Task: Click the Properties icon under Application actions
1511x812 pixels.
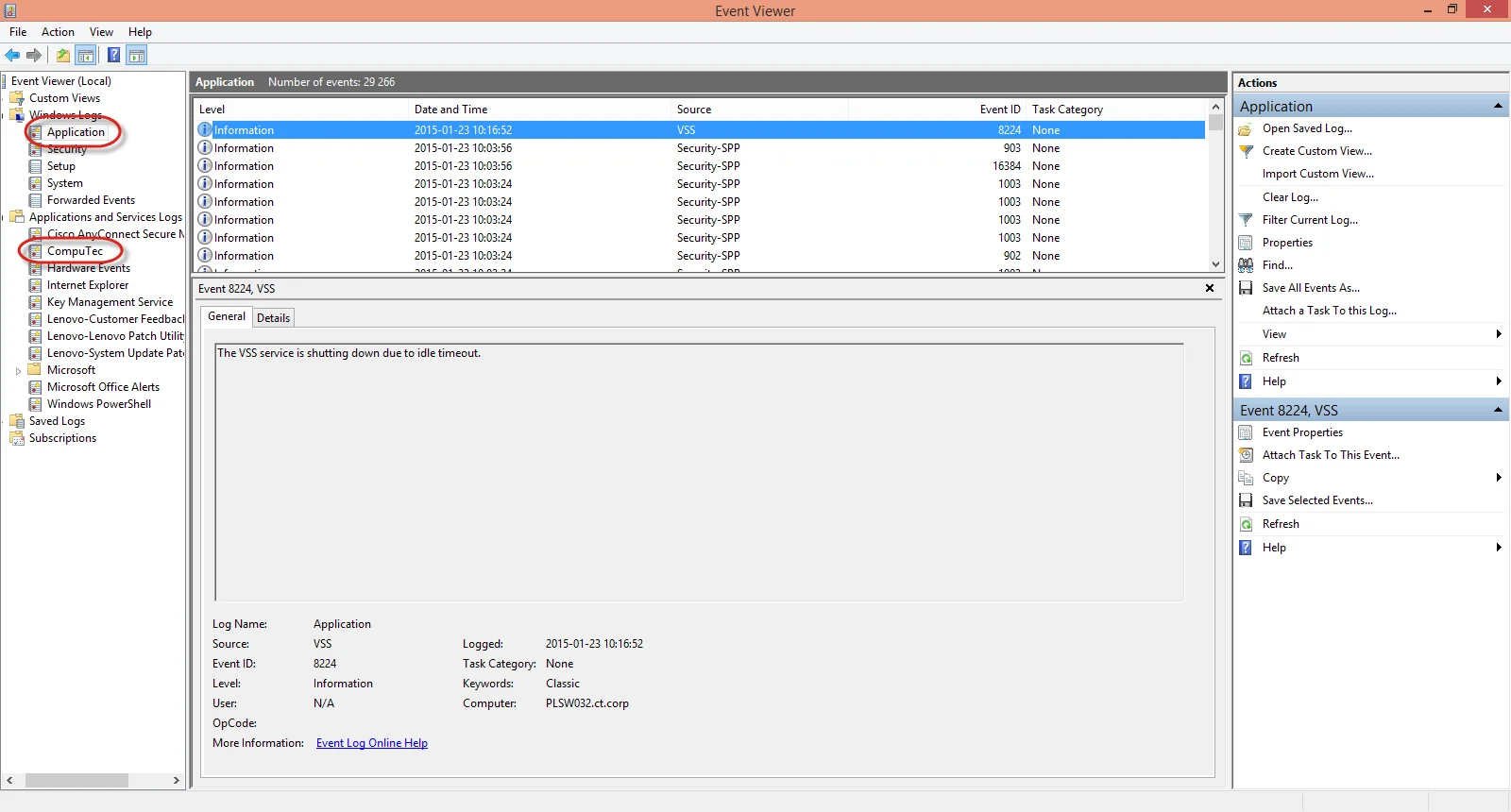Action: coord(1246,243)
